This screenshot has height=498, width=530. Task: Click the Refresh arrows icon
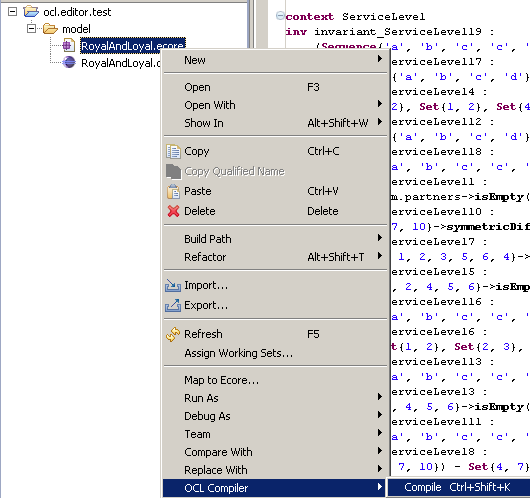point(173,334)
